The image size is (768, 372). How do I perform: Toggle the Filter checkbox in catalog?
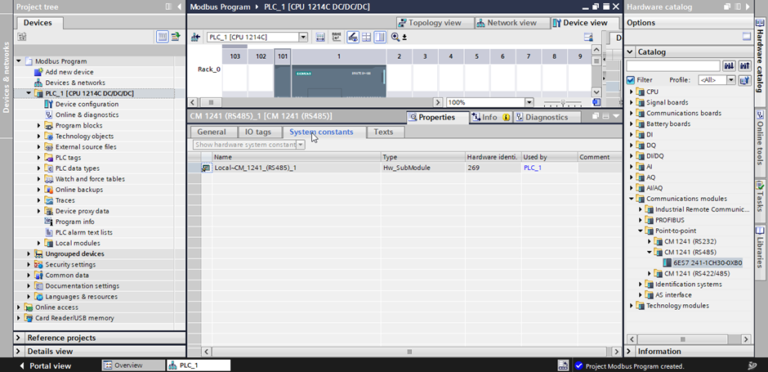pos(631,80)
